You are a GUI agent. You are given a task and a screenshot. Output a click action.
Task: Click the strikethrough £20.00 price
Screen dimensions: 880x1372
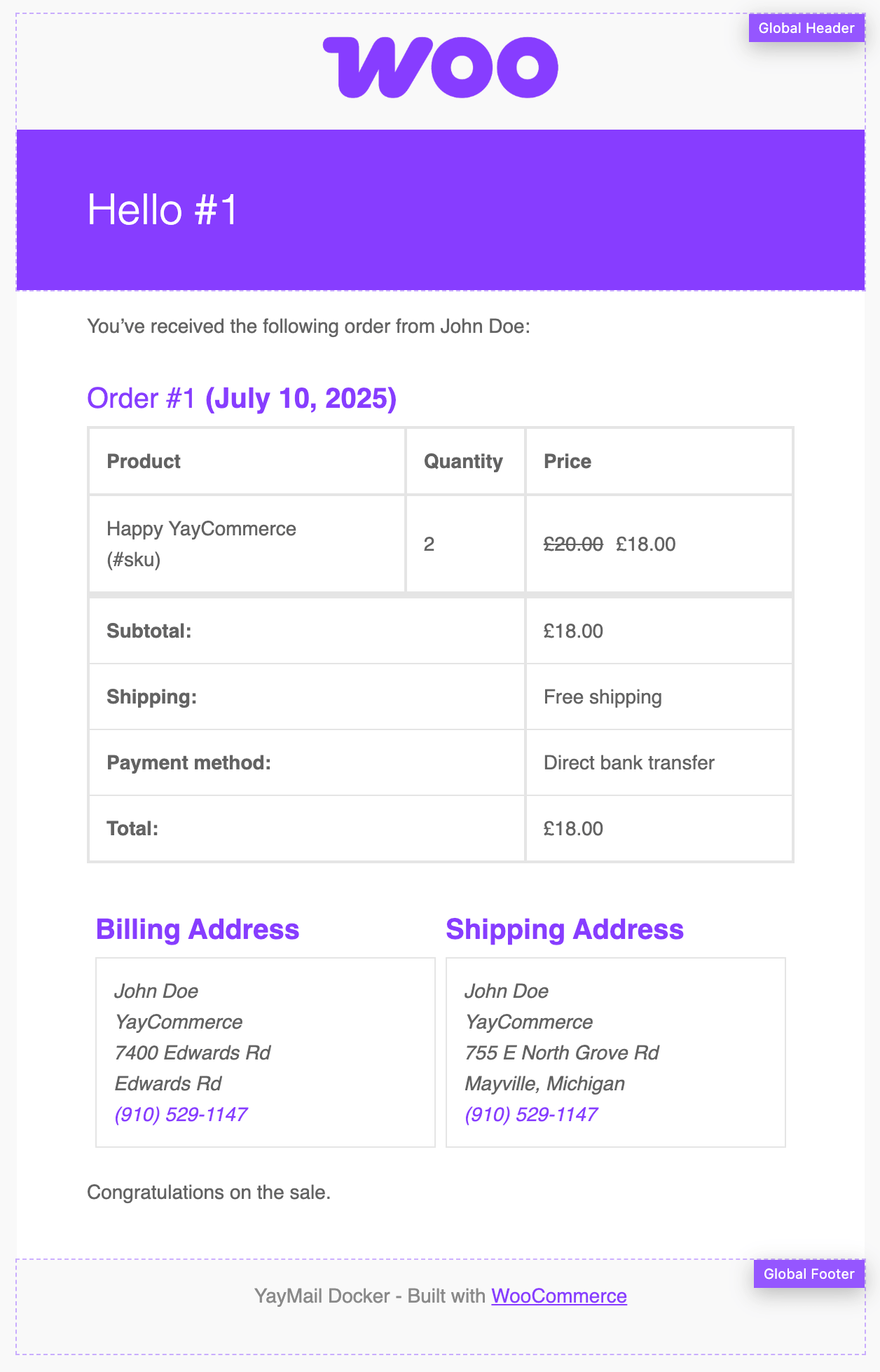click(573, 544)
